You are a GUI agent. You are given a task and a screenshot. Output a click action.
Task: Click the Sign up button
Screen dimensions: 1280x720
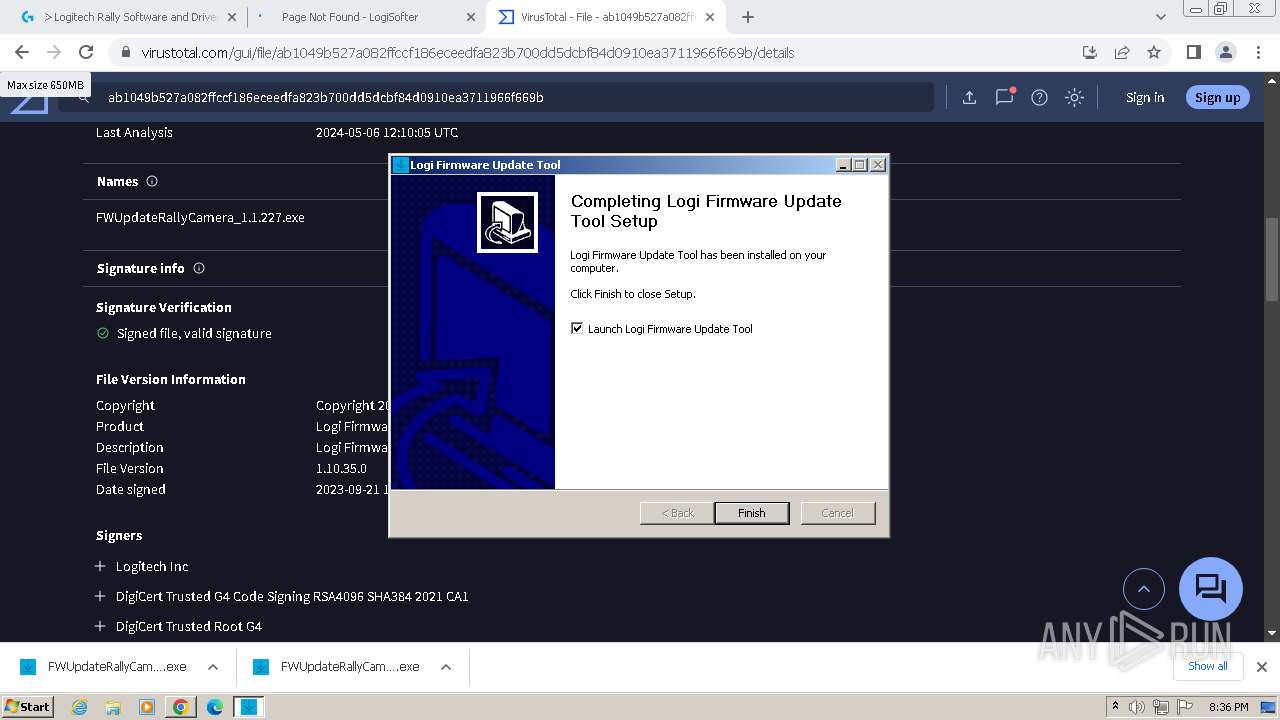pos(1217,97)
